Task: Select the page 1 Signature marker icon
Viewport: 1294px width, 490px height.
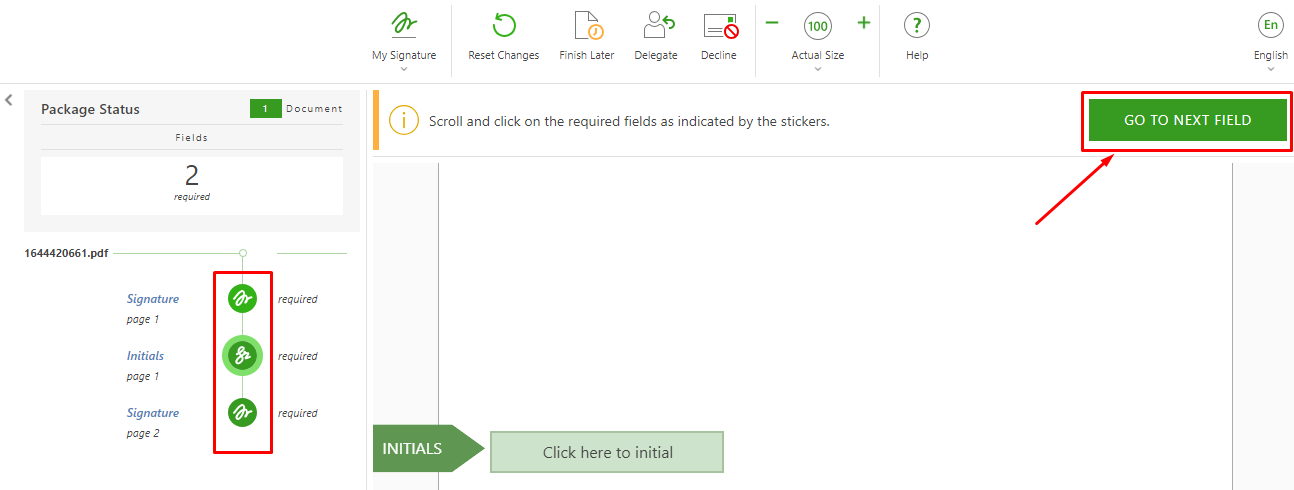Action: pos(243,298)
